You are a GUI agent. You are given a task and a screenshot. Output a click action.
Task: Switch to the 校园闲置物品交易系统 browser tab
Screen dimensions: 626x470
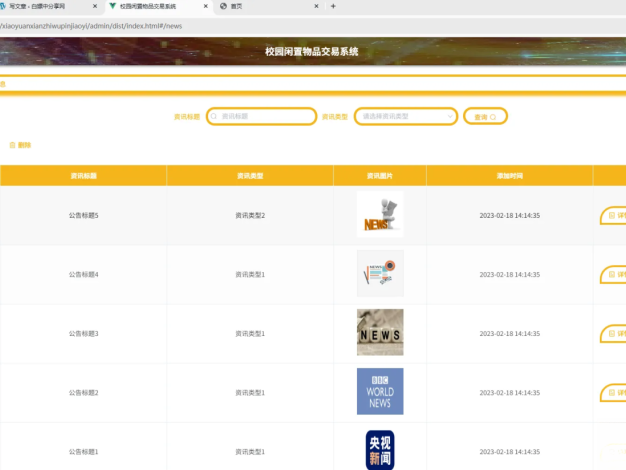(158, 6)
